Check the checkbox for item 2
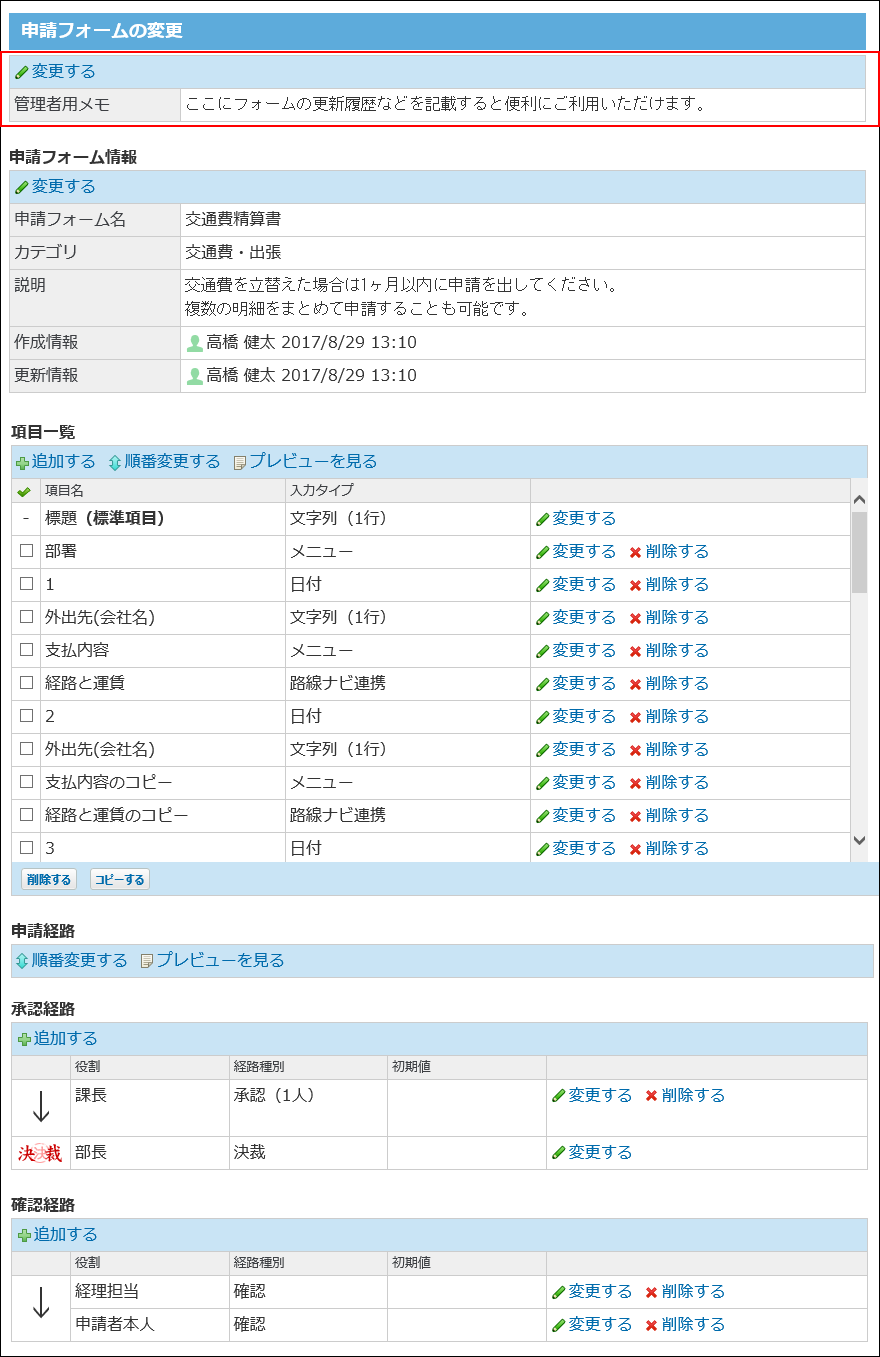Image resolution: width=880 pixels, height=1357 pixels. click(26, 716)
